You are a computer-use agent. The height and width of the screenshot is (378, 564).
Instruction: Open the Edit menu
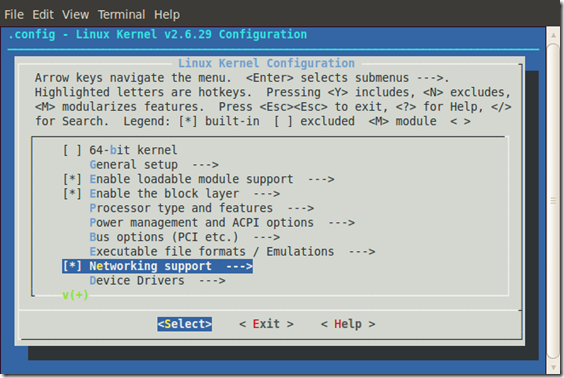pos(43,15)
